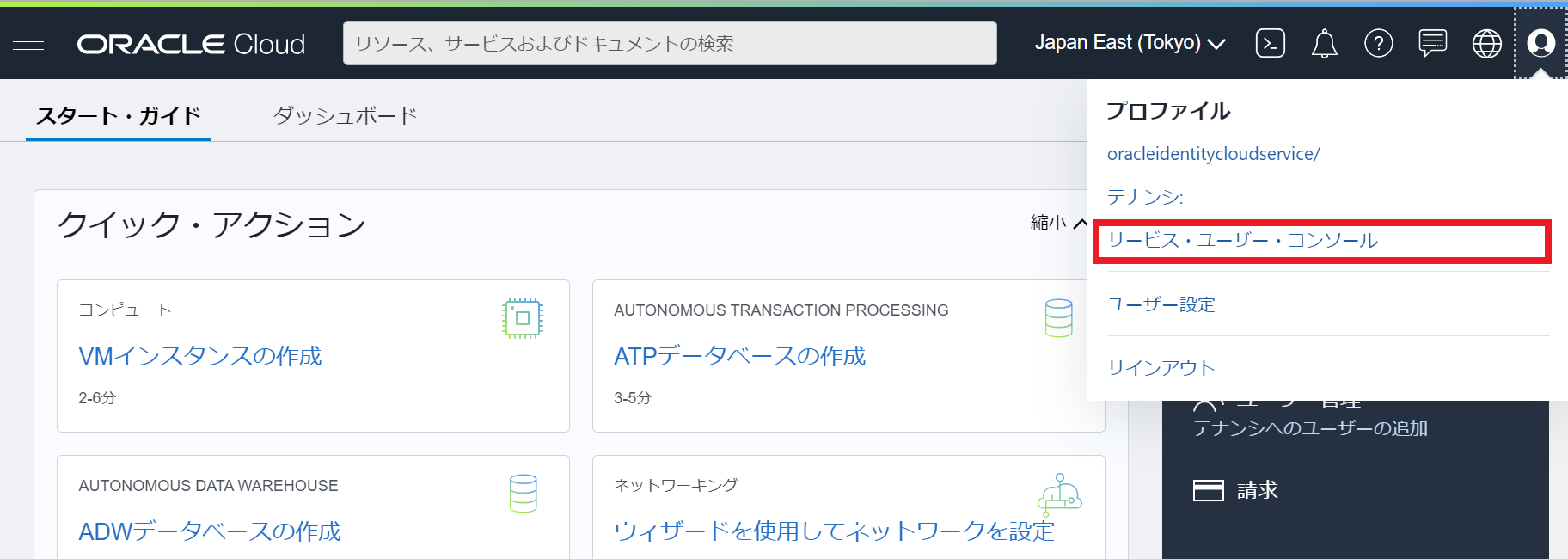1568x559 pixels.
Task: Click the 請求 billing entry
Action: (x=1258, y=490)
